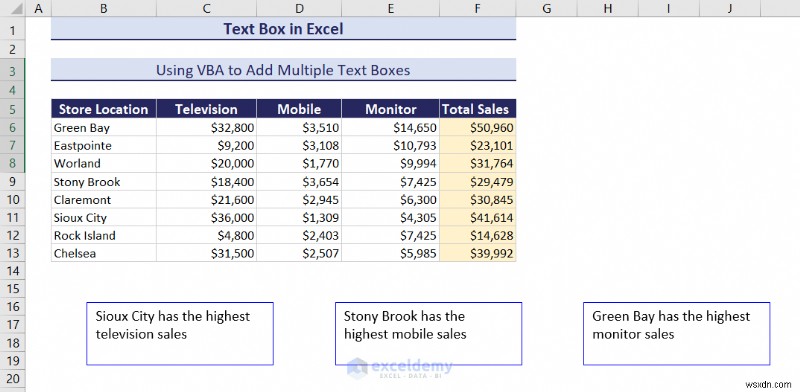Select the $30,845 total sales cell
Image resolution: width=800 pixels, height=392 pixels.
pyautogui.click(x=478, y=200)
